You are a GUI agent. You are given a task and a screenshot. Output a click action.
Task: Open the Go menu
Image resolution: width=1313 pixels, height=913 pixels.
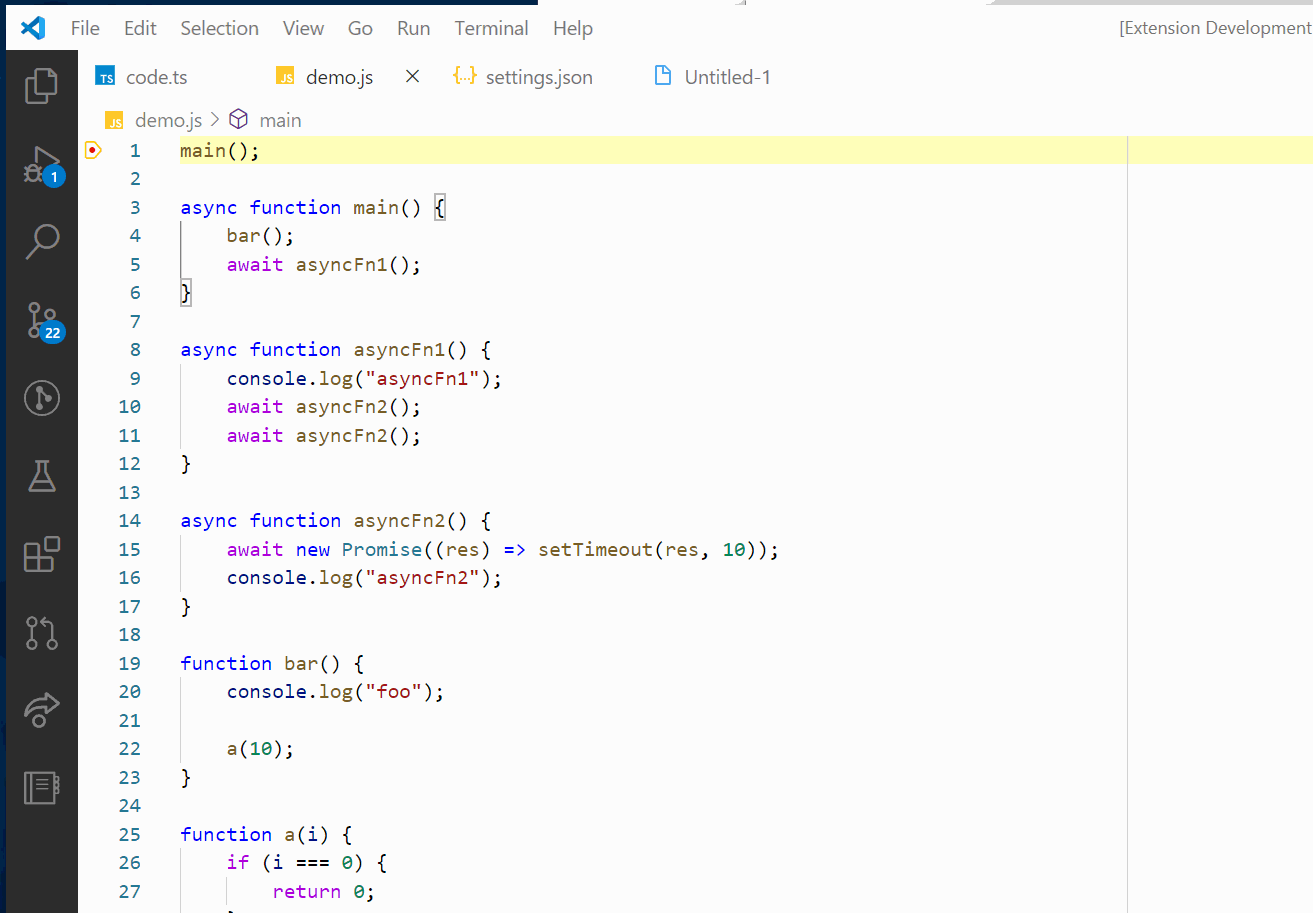(360, 28)
